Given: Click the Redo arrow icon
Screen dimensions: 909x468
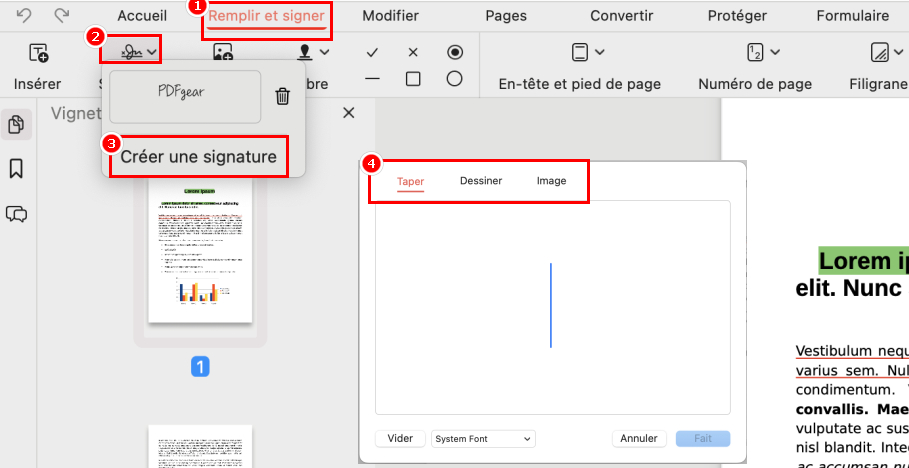Looking at the screenshot, I should (x=61, y=16).
